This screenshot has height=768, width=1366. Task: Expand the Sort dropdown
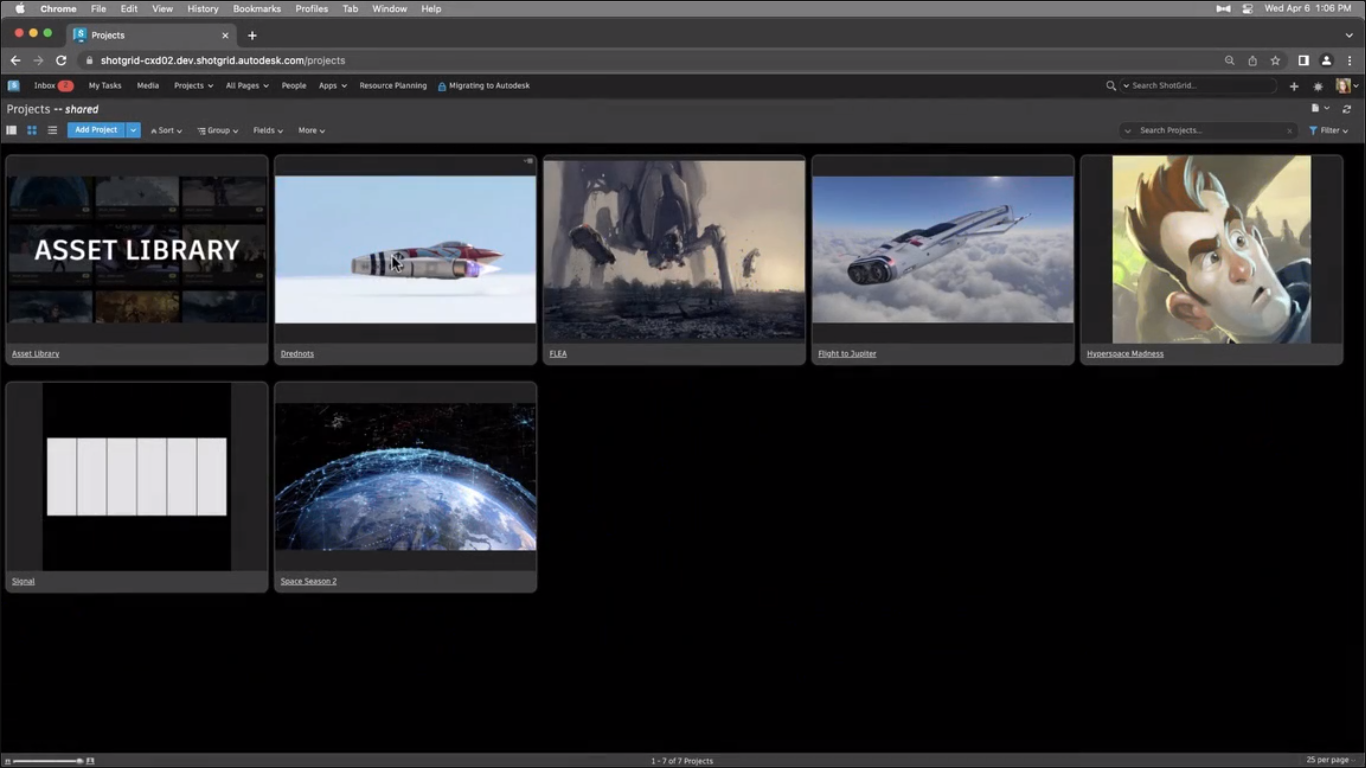[166, 130]
